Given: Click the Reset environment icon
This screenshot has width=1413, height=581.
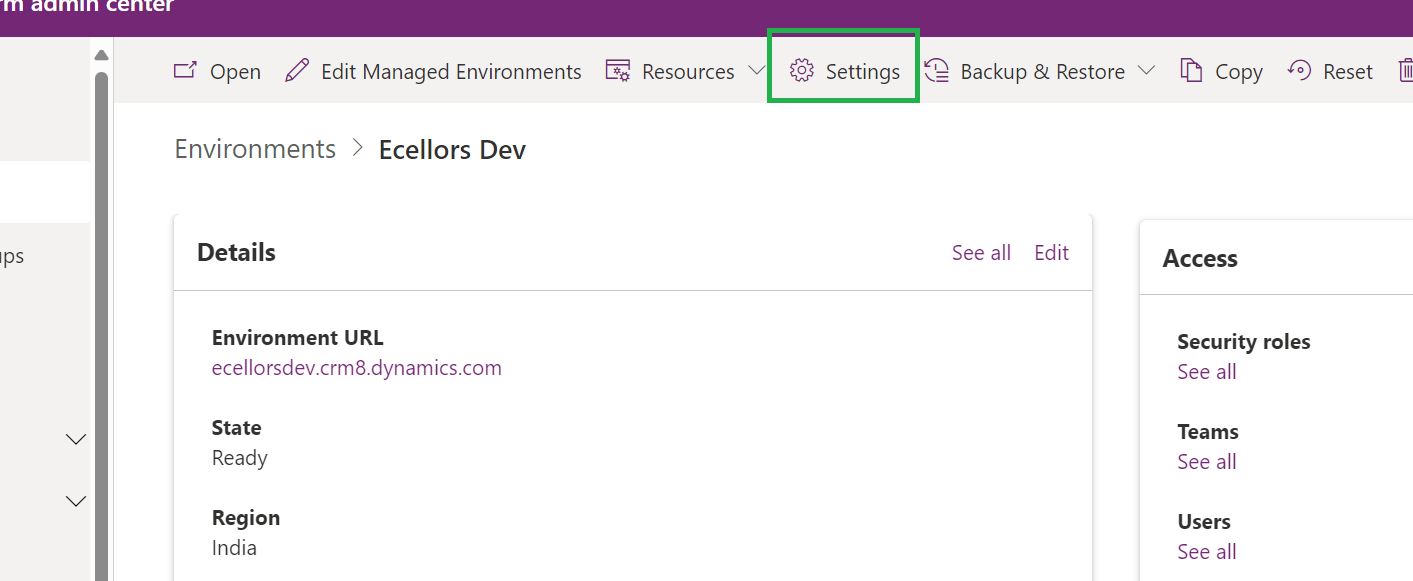Looking at the screenshot, I should point(1299,71).
